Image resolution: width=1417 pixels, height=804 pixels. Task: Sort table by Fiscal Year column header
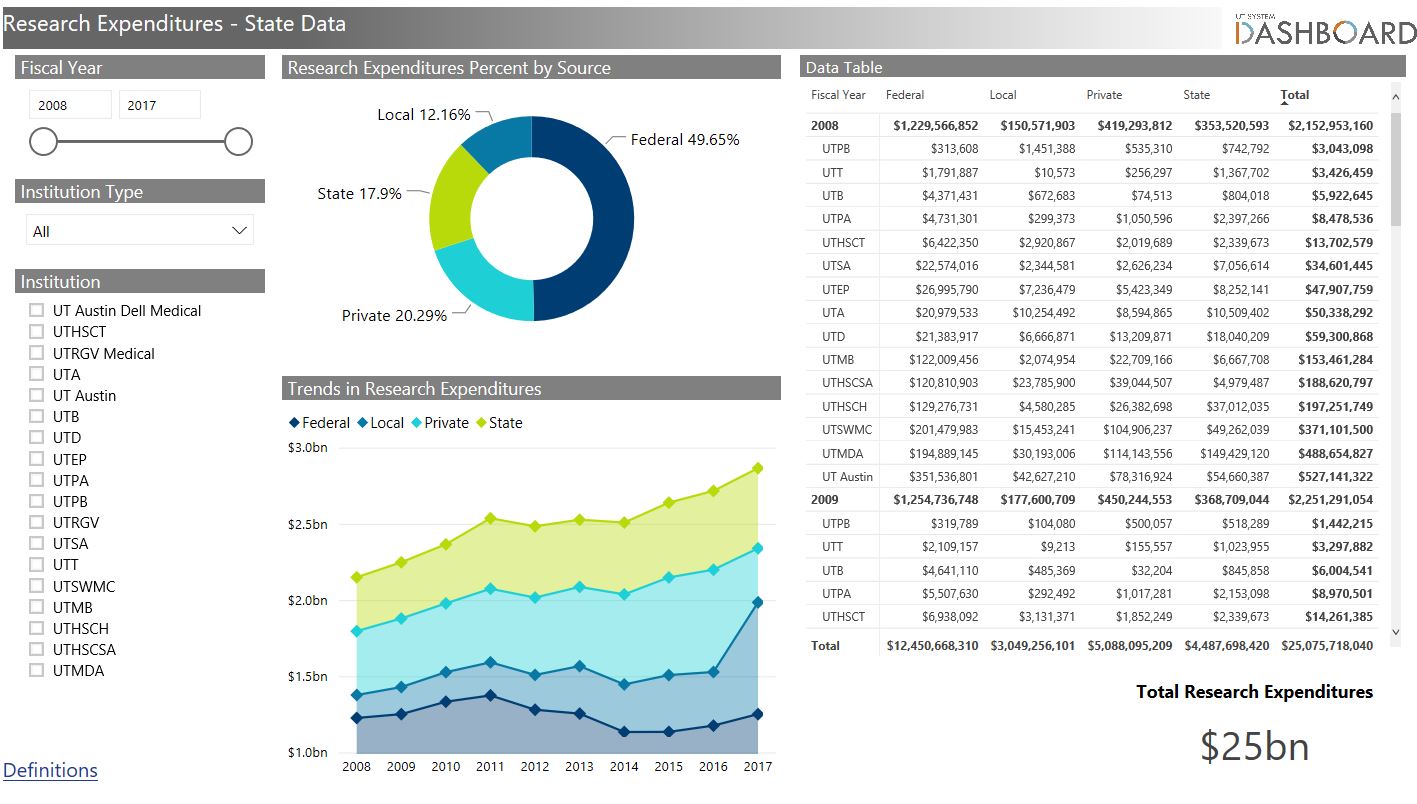point(838,95)
